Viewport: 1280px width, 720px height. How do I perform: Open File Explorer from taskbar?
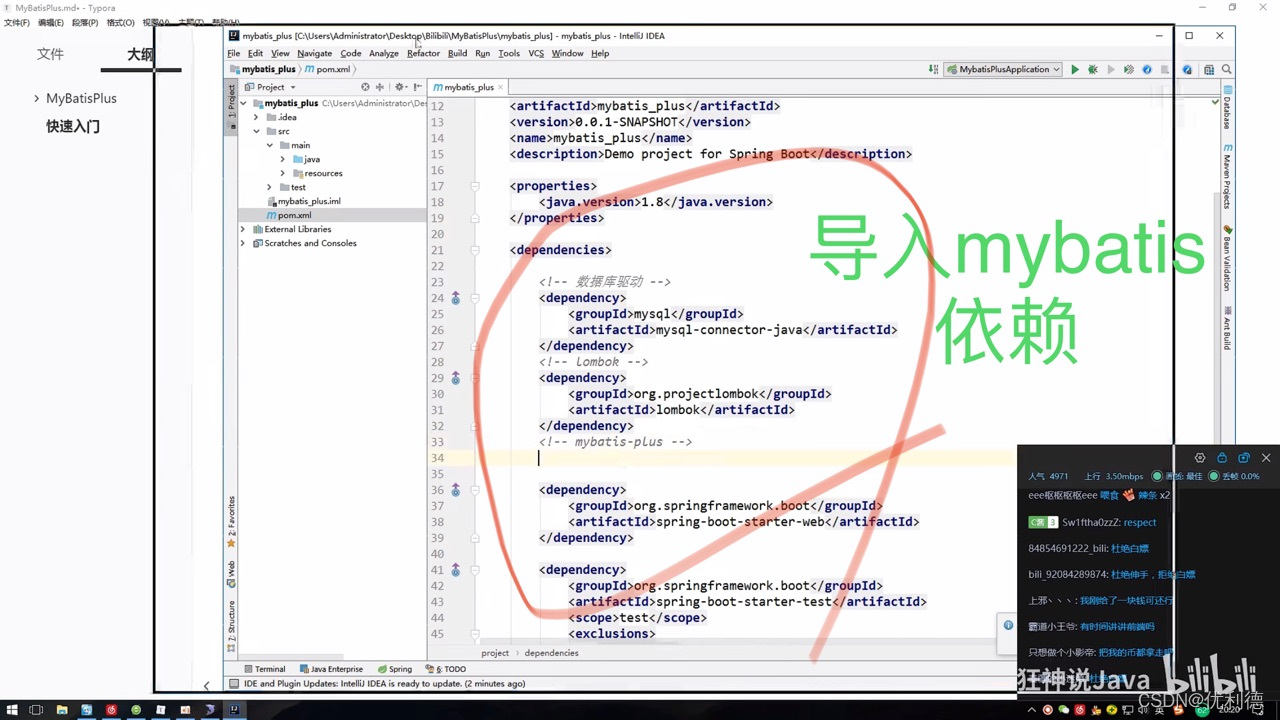(x=62, y=710)
